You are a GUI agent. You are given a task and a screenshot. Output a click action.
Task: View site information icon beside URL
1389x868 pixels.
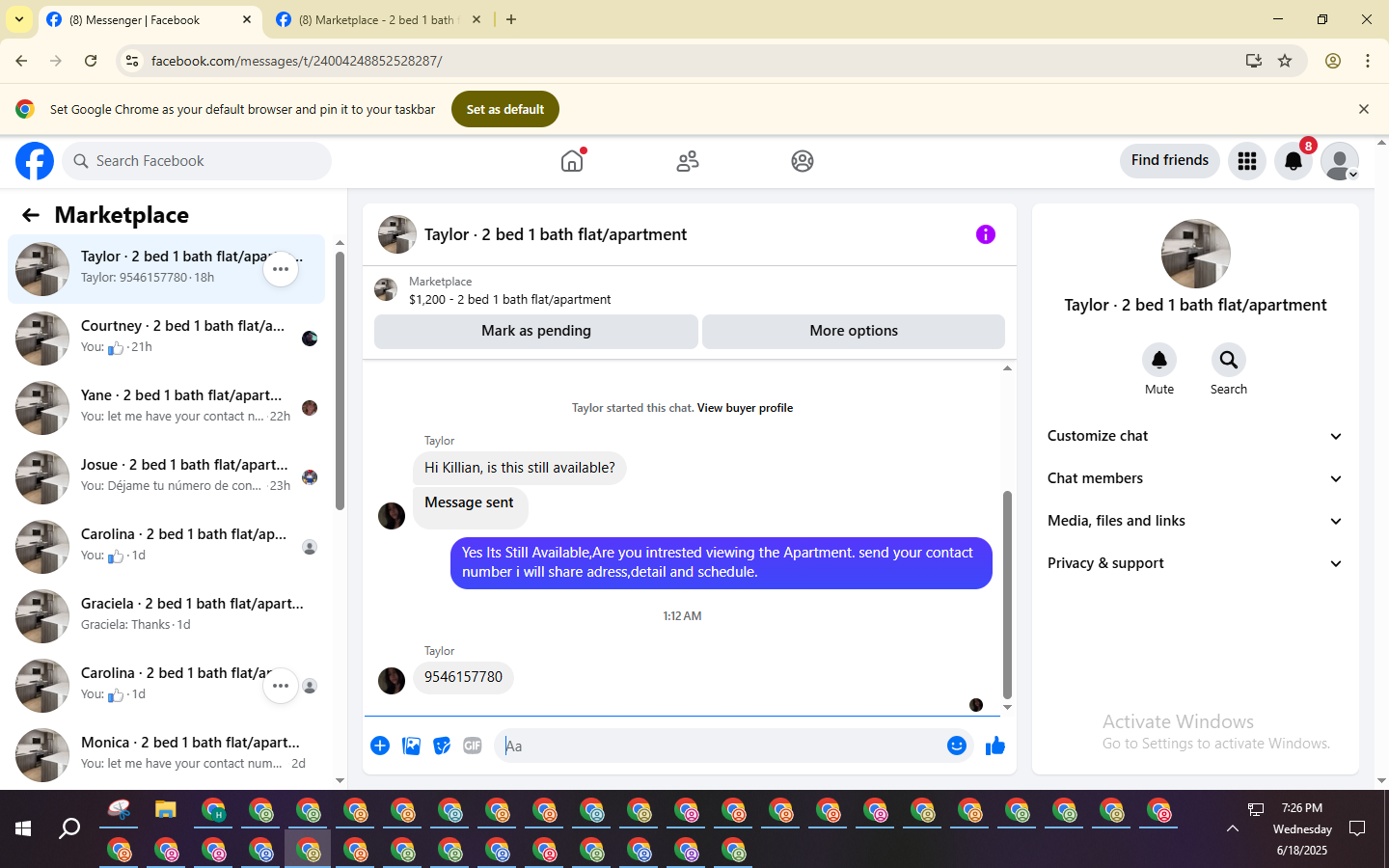[x=132, y=61]
